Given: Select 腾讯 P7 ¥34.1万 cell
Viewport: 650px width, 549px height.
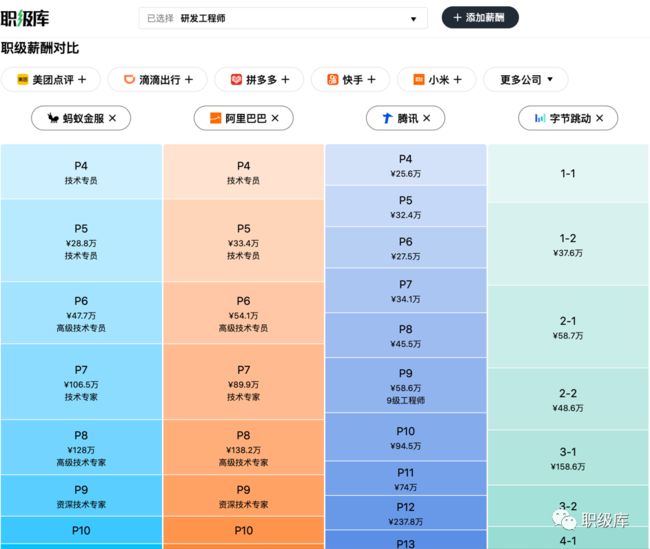Looking at the screenshot, I should [x=406, y=290].
